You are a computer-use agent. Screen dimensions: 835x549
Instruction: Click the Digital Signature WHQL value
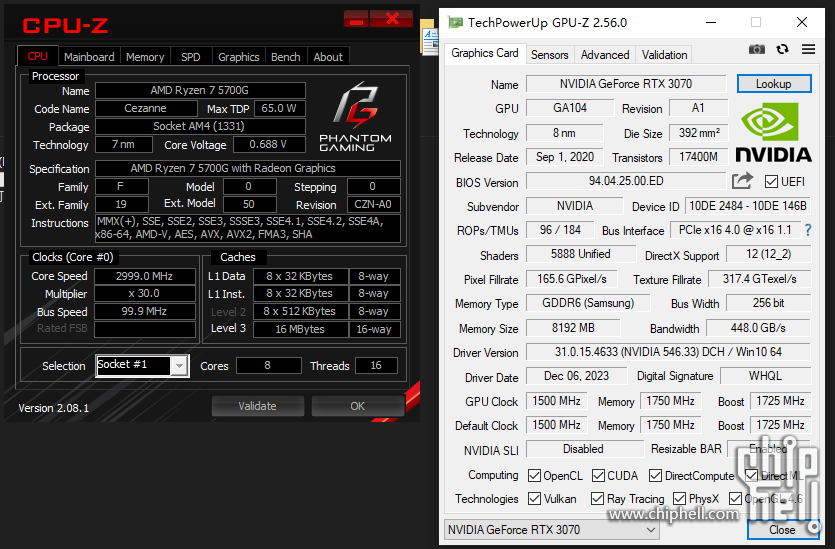tap(765, 376)
